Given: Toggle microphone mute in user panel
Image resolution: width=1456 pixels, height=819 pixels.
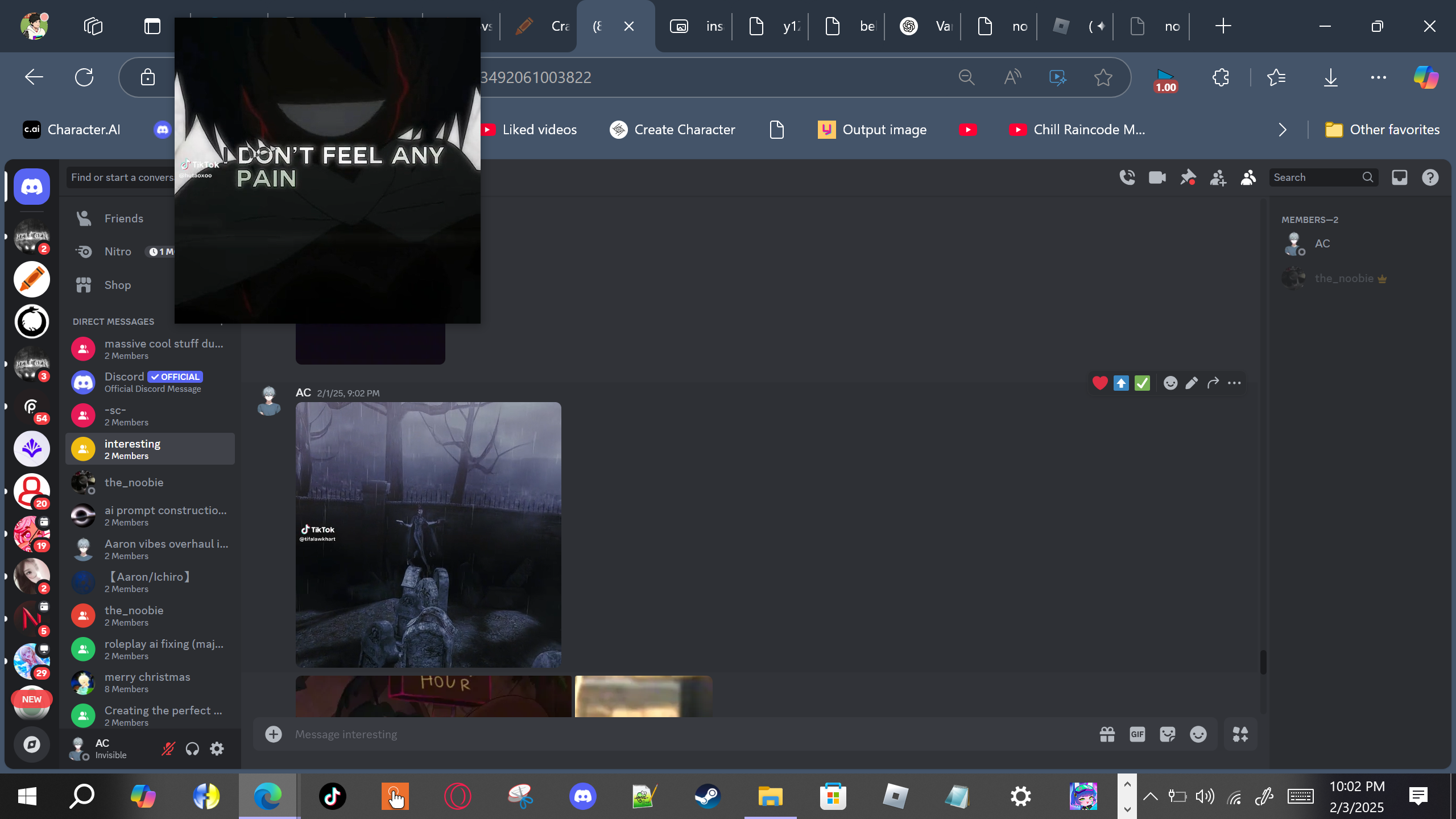Looking at the screenshot, I should point(168,748).
